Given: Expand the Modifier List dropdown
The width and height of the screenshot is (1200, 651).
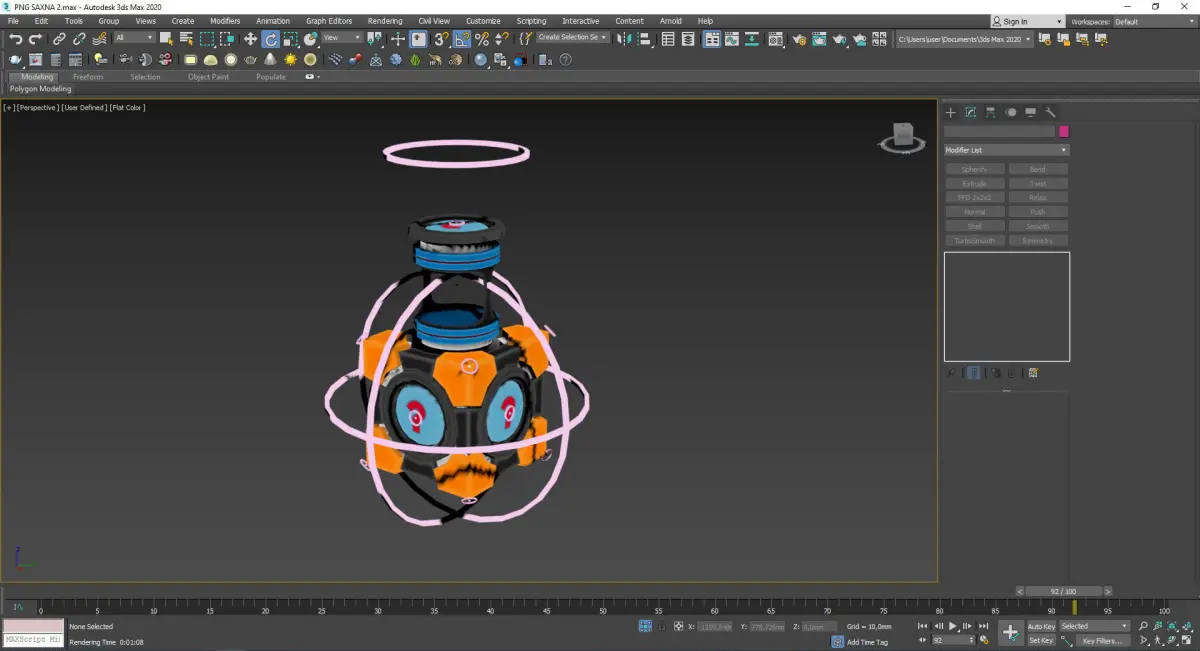Looking at the screenshot, I should pos(1007,150).
